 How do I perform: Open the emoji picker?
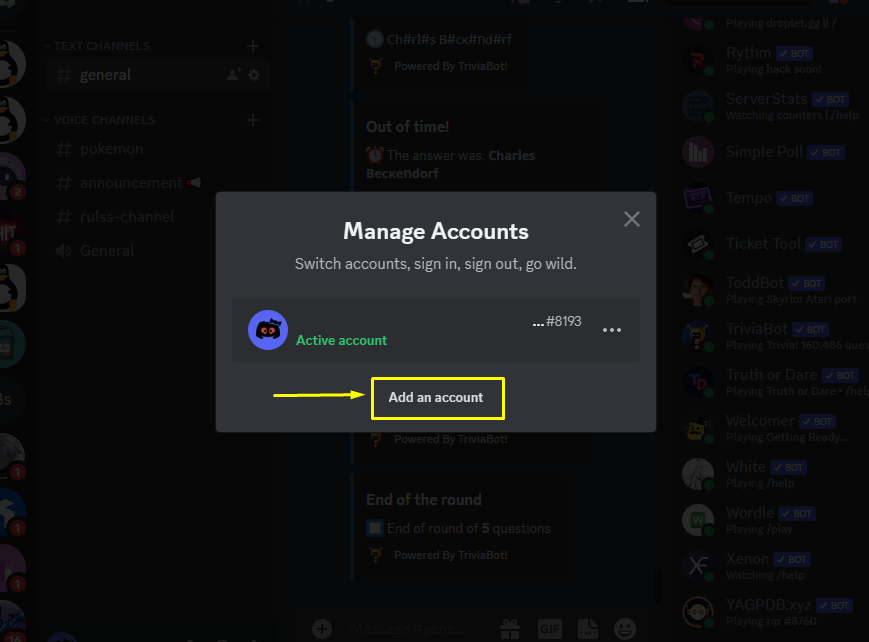625,629
